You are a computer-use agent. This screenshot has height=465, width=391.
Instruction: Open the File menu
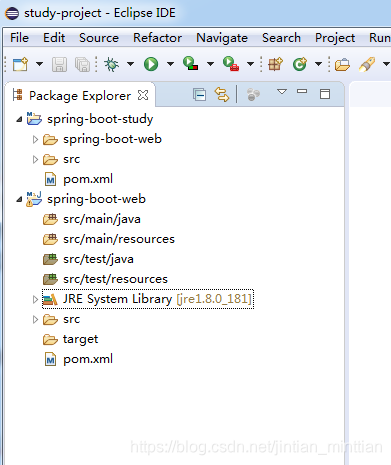[x=19, y=38]
